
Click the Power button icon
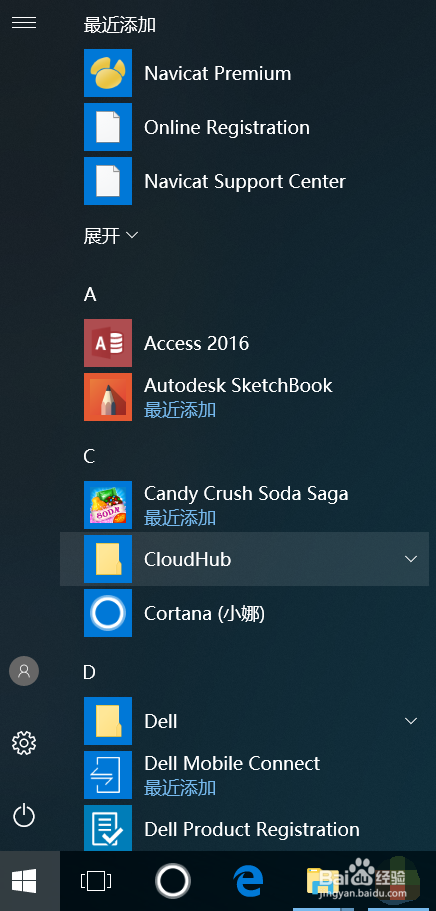pos(24,816)
